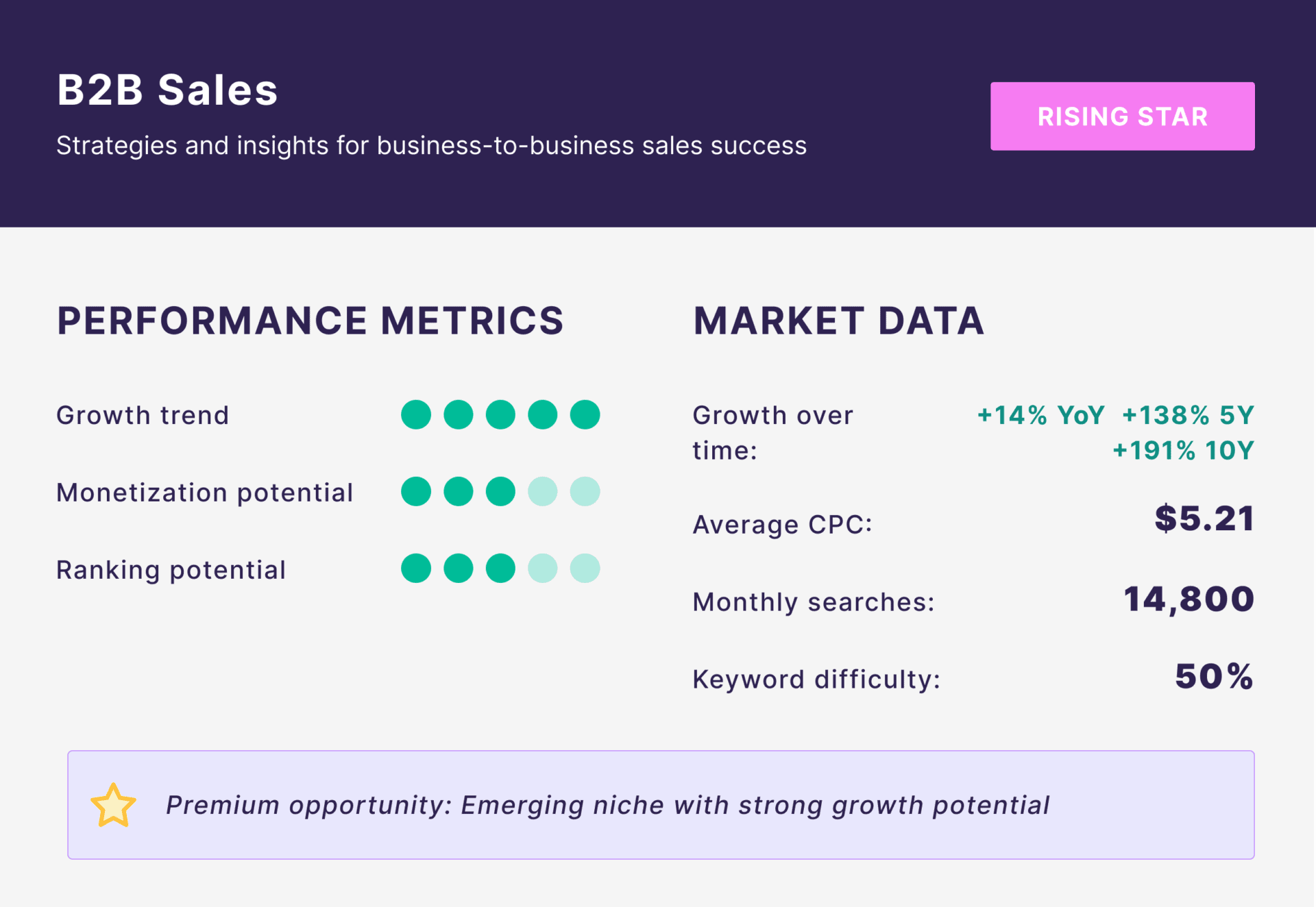This screenshot has height=907, width=1316.
Task: Click the pink RISING STAR badge
Action: click(1122, 116)
